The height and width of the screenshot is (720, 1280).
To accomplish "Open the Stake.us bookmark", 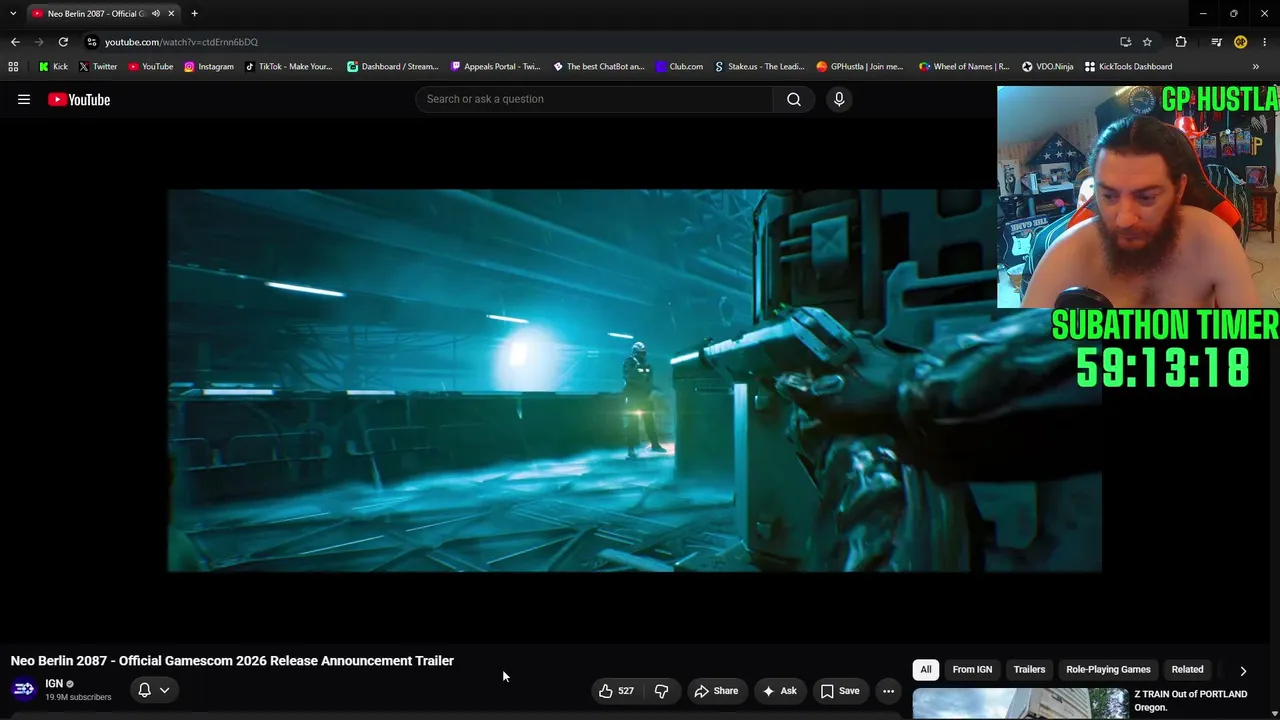I will pos(758,67).
